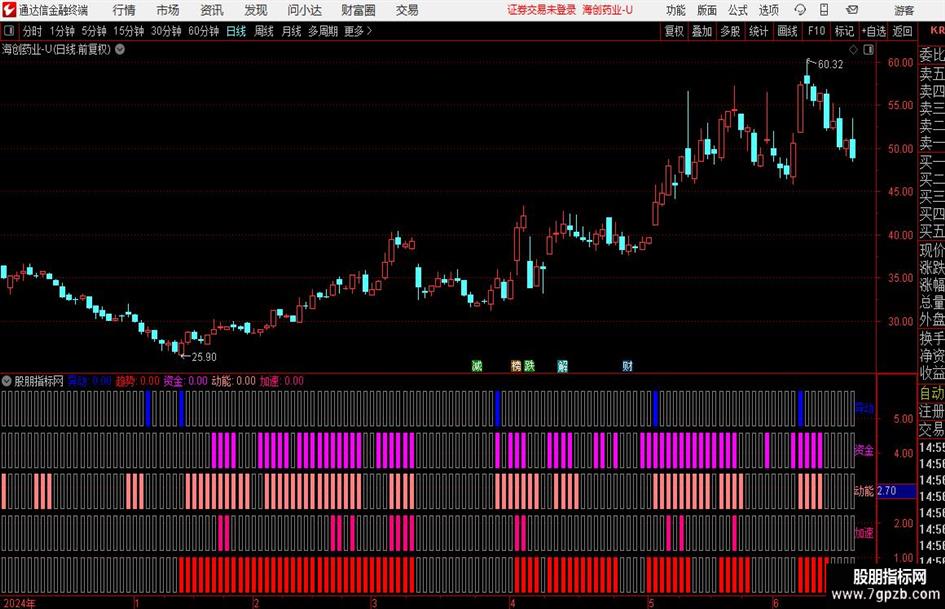Switch to 1分钟 period tab
This screenshot has height=609, width=945.
[62, 31]
